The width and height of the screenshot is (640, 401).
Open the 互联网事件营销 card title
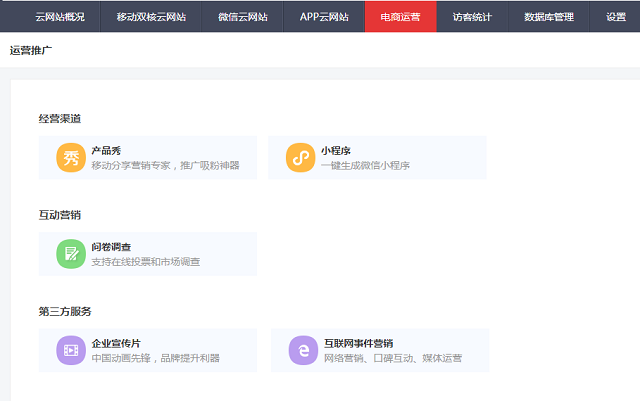[358, 343]
